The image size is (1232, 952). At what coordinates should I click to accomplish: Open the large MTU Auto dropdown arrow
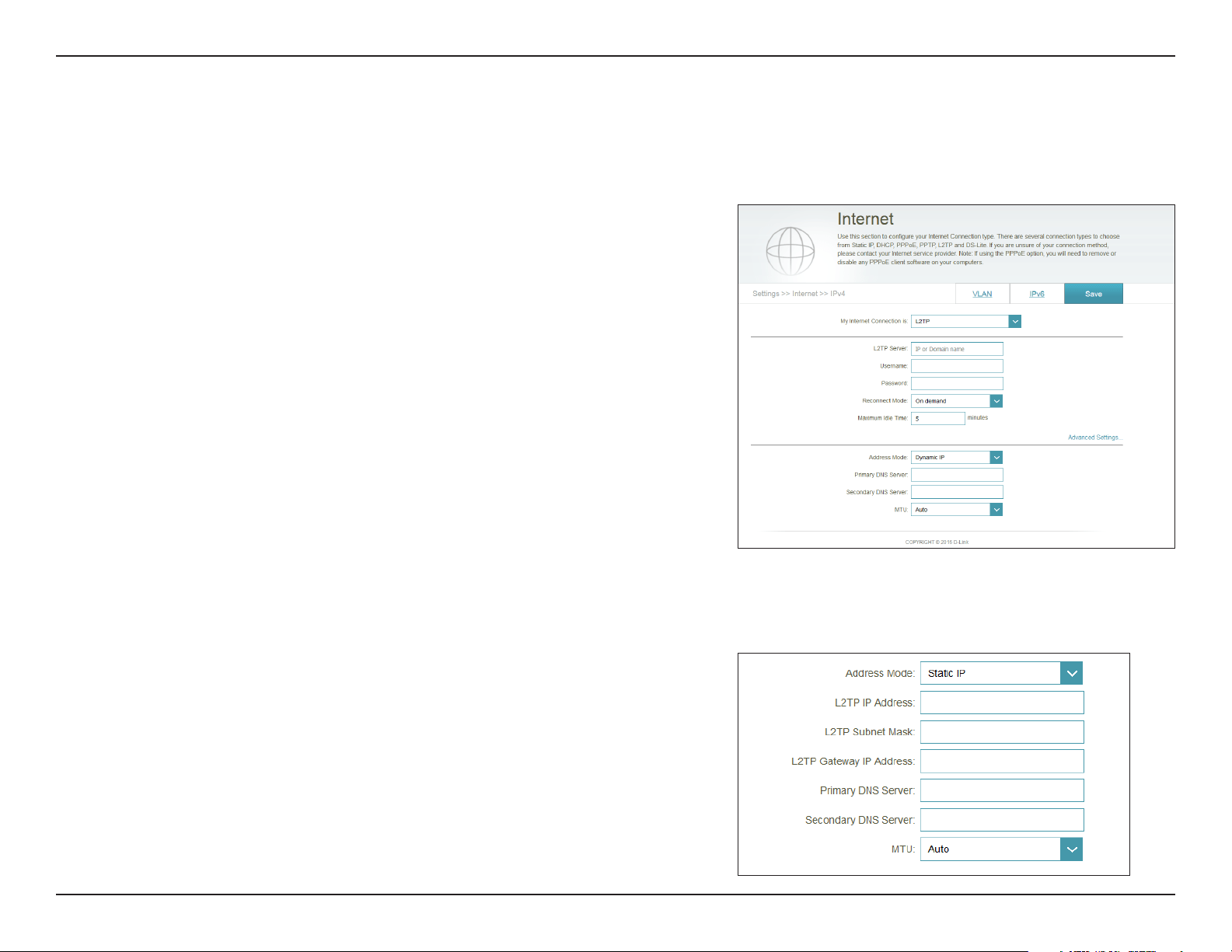(x=1071, y=849)
